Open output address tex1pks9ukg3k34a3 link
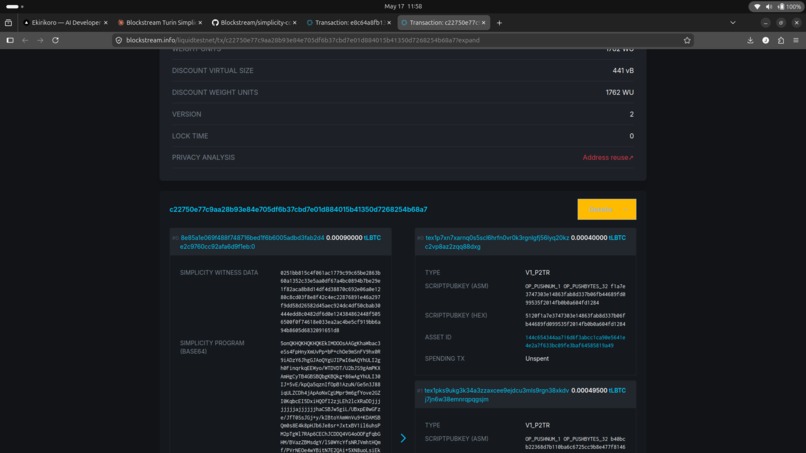 (497, 395)
